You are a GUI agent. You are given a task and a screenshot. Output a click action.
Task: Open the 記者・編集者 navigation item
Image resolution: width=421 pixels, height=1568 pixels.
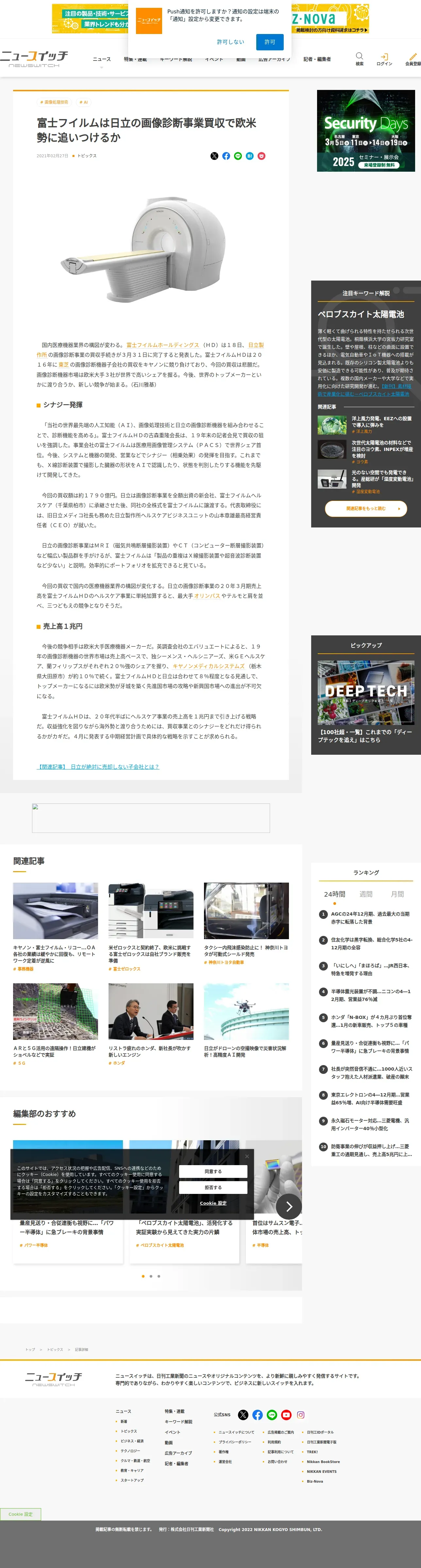[x=317, y=60]
